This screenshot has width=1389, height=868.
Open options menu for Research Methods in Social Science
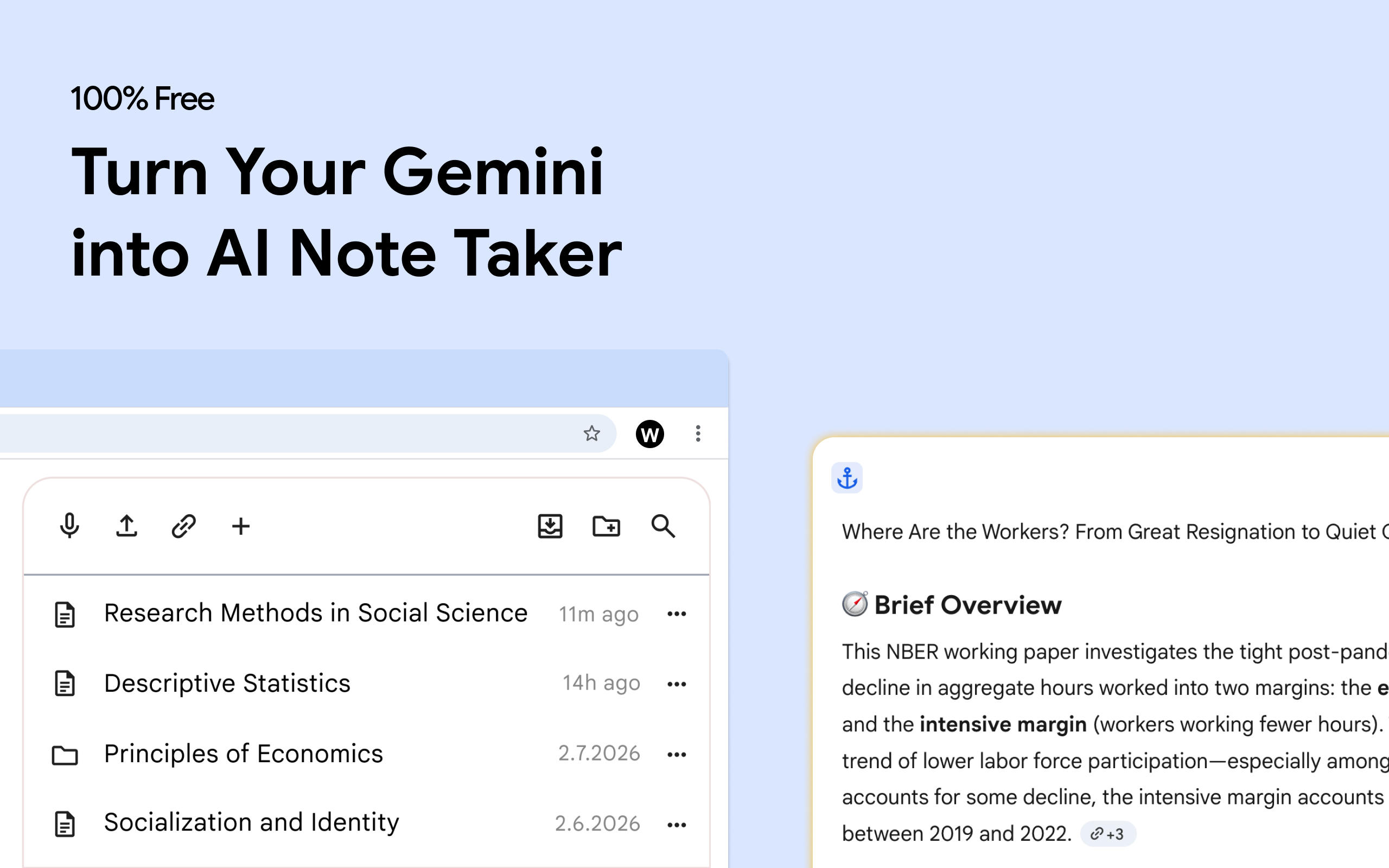point(677,614)
